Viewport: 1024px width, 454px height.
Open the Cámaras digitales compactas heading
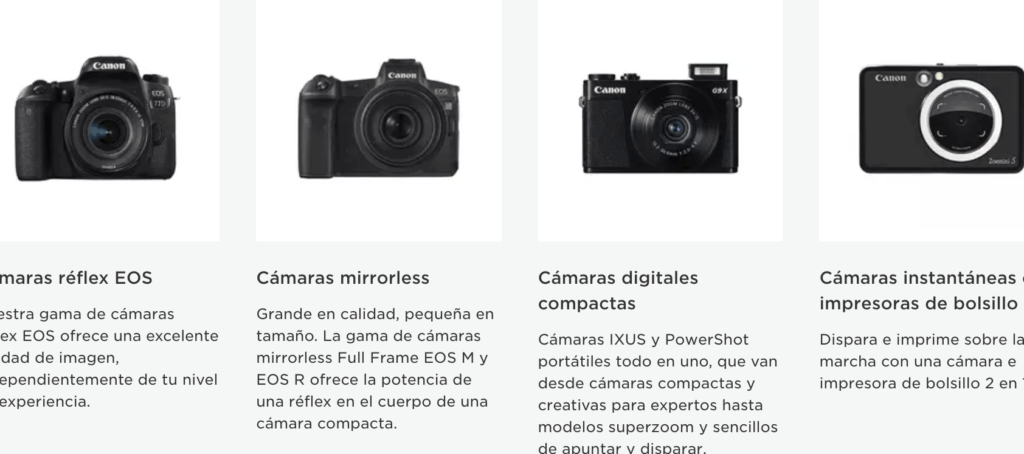pyautogui.click(x=618, y=291)
